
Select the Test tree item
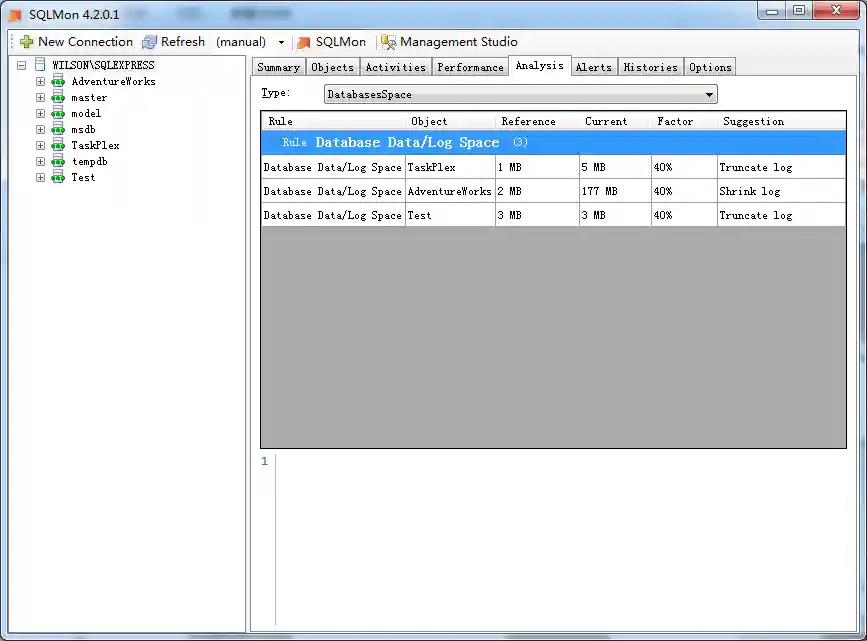pos(84,177)
